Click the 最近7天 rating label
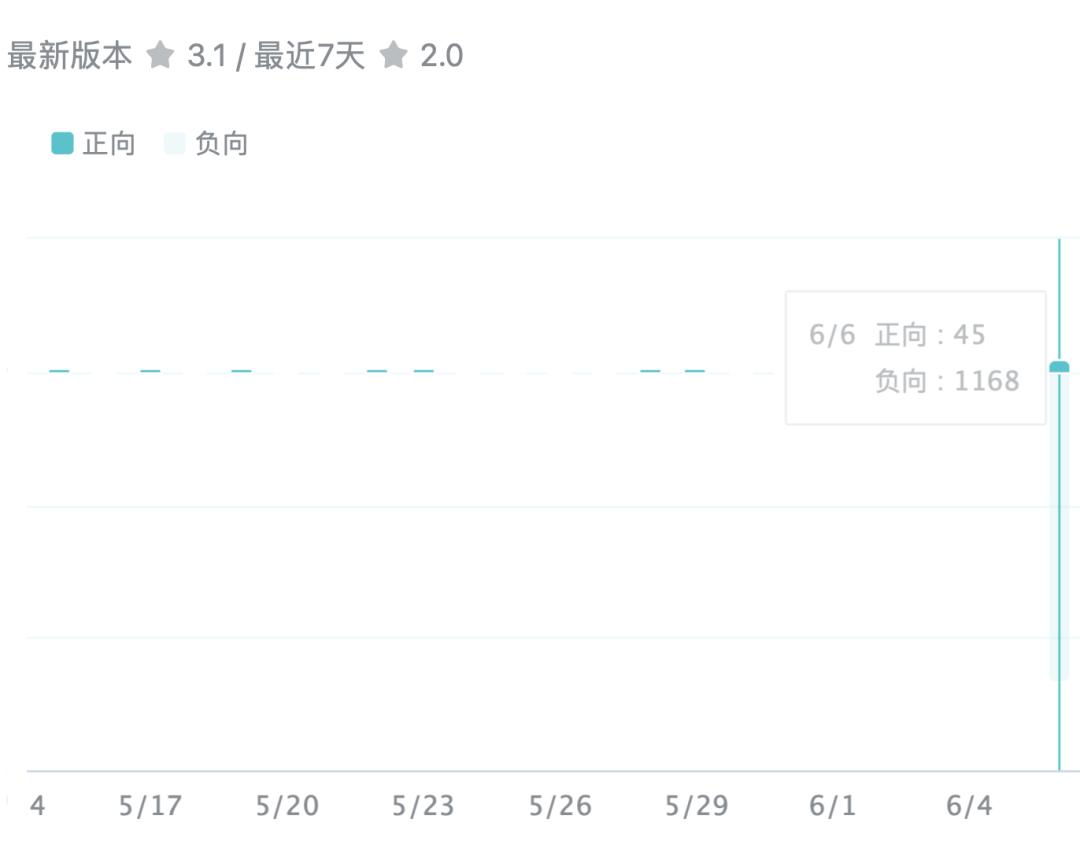 [x=310, y=56]
